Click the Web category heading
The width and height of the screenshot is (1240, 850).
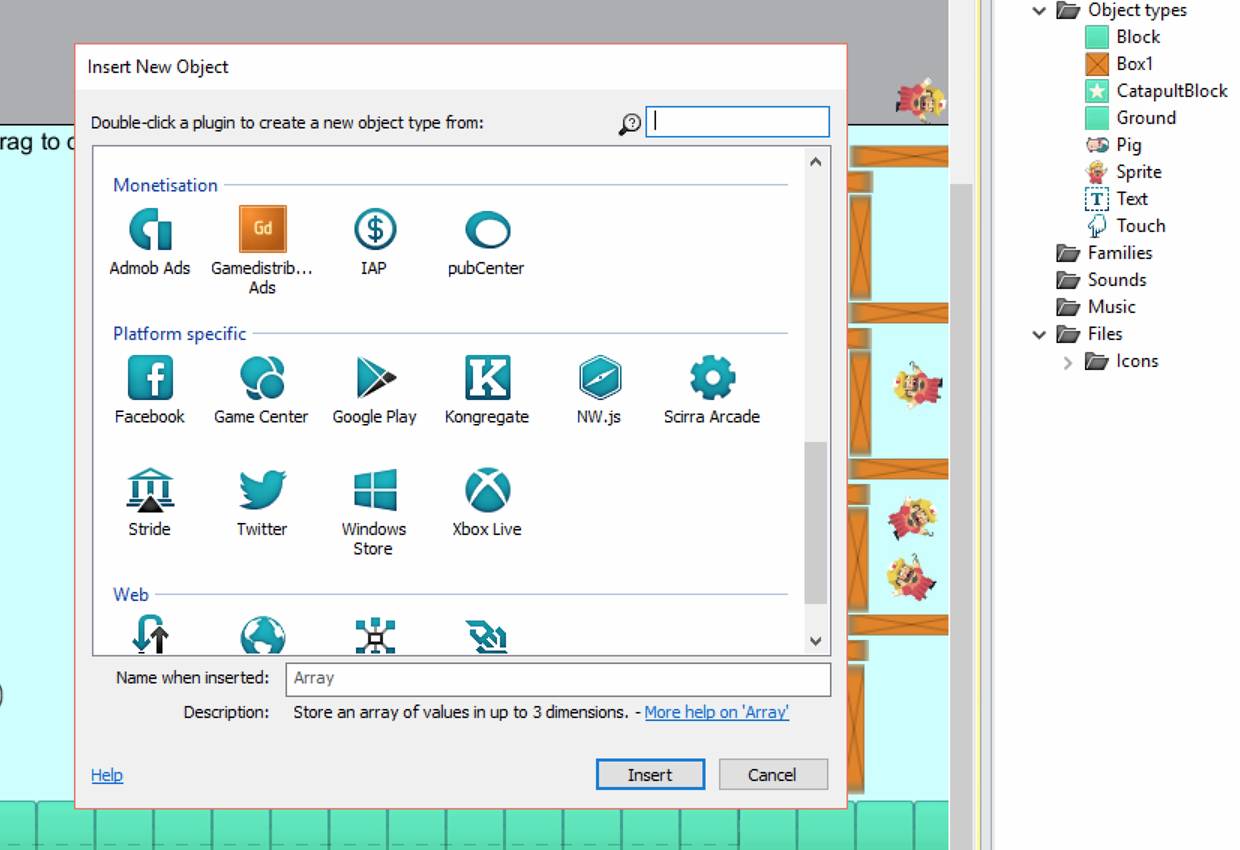(131, 594)
